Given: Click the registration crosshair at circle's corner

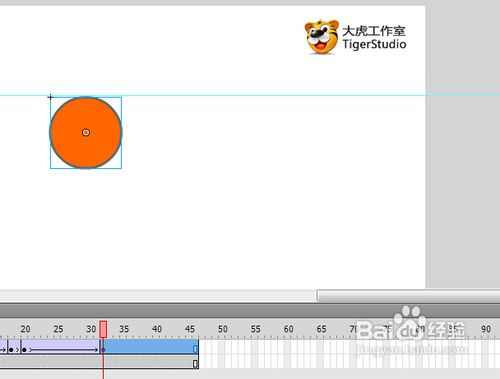Looking at the screenshot, I should pyautogui.click(x=50, y=97).
